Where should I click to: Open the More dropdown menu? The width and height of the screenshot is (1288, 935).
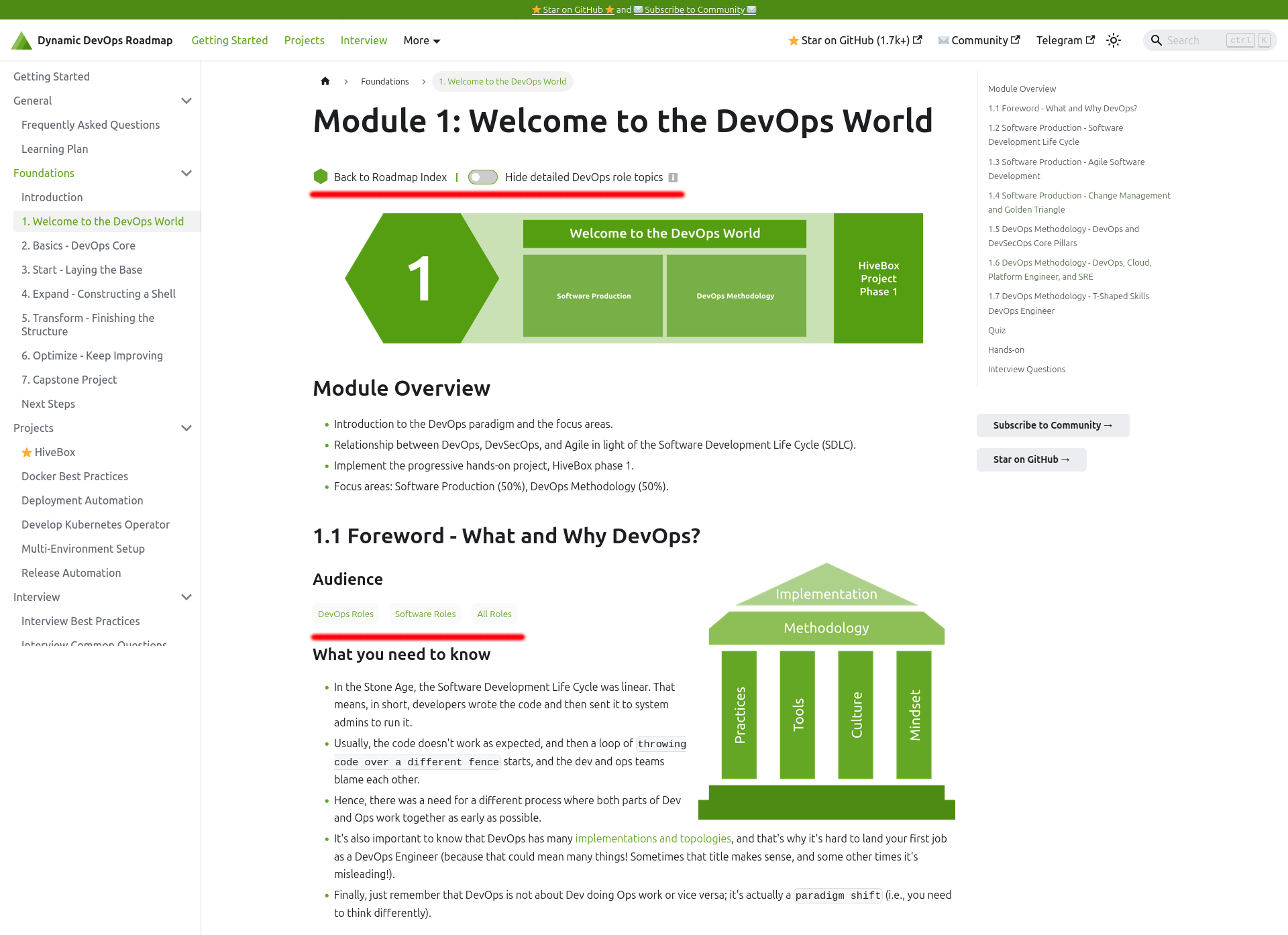pyautogui.click(x=421, y=40)
